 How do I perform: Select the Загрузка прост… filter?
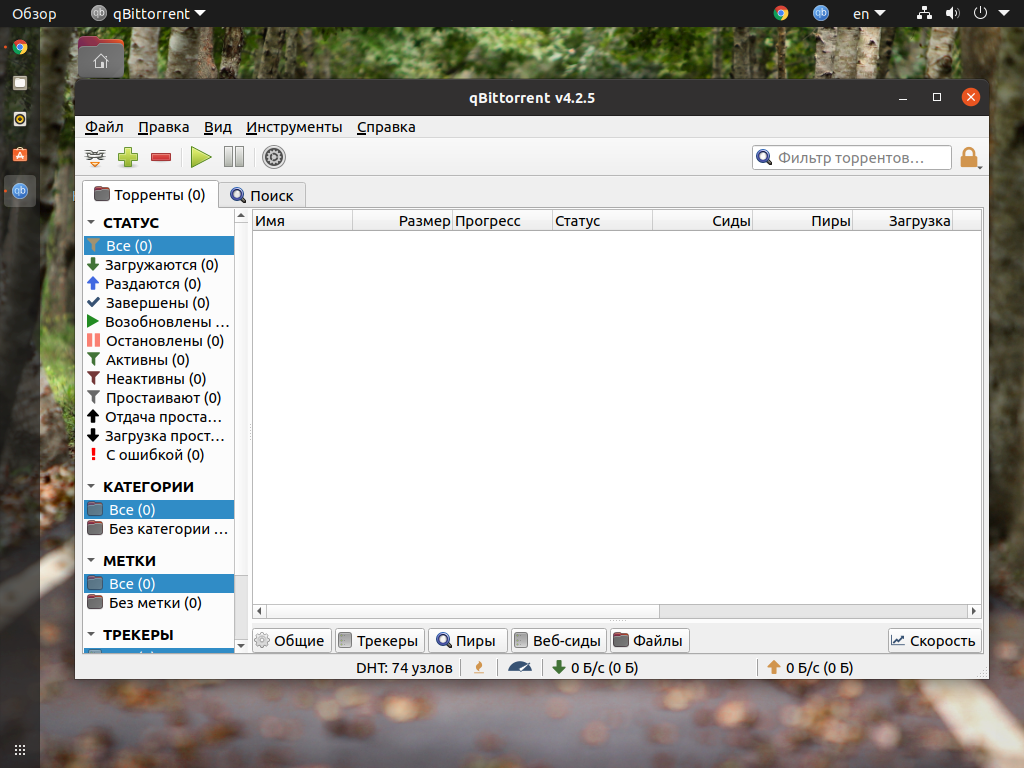click(159, 436)
